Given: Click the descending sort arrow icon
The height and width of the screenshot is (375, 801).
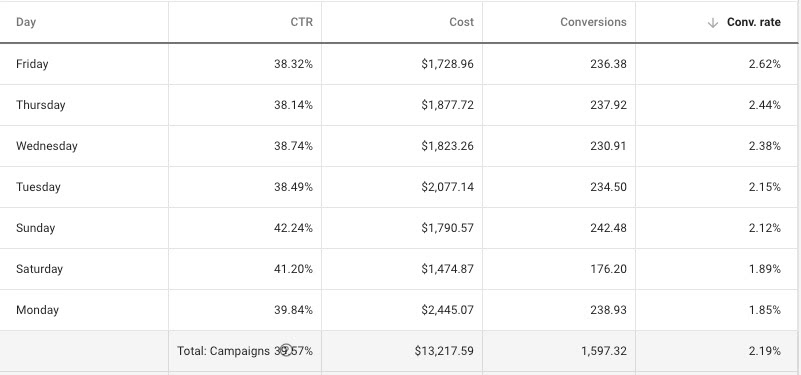Looking at the screenshot, I should pyautogui.click(x=713, y=23).
